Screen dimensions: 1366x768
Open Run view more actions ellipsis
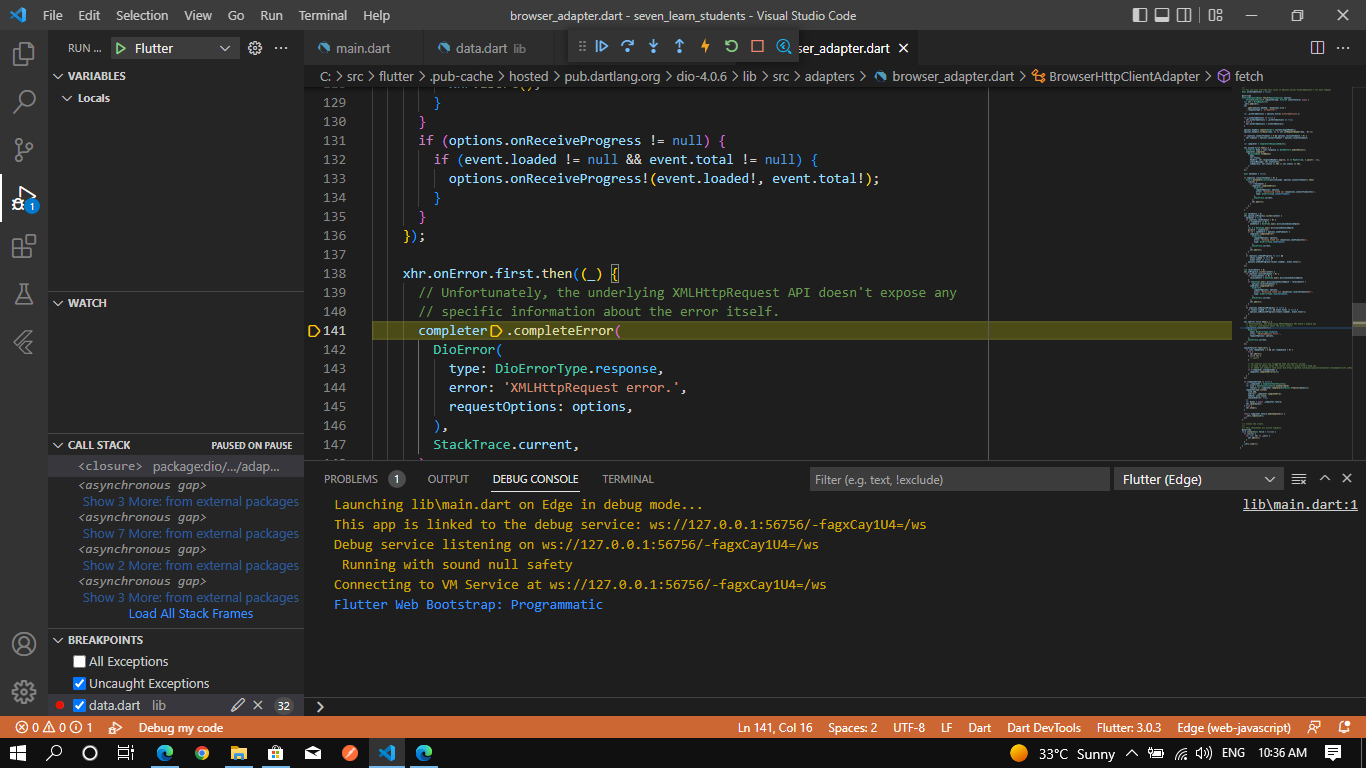[x=281, y=48]
